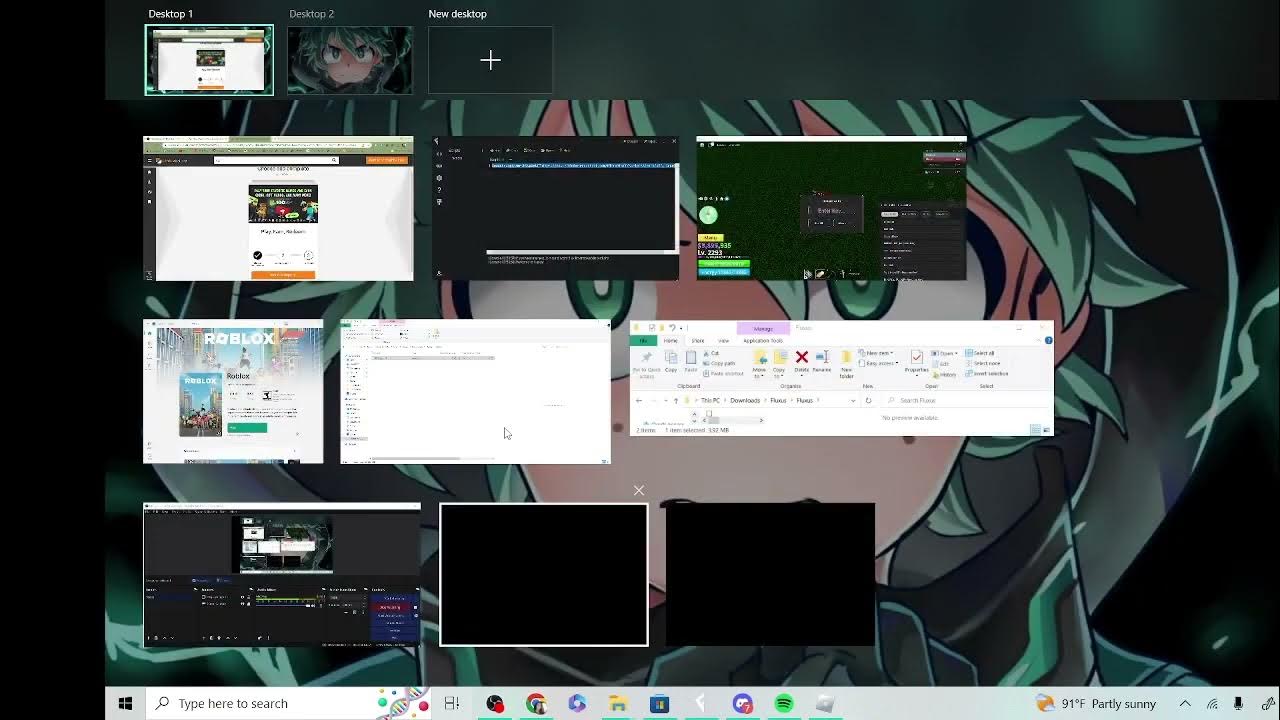Image resolution: width=1280 pixels, height=720 pixels.
Task: Open the OBS Studio window thumbnail
Action: click(x=282, y=575)
